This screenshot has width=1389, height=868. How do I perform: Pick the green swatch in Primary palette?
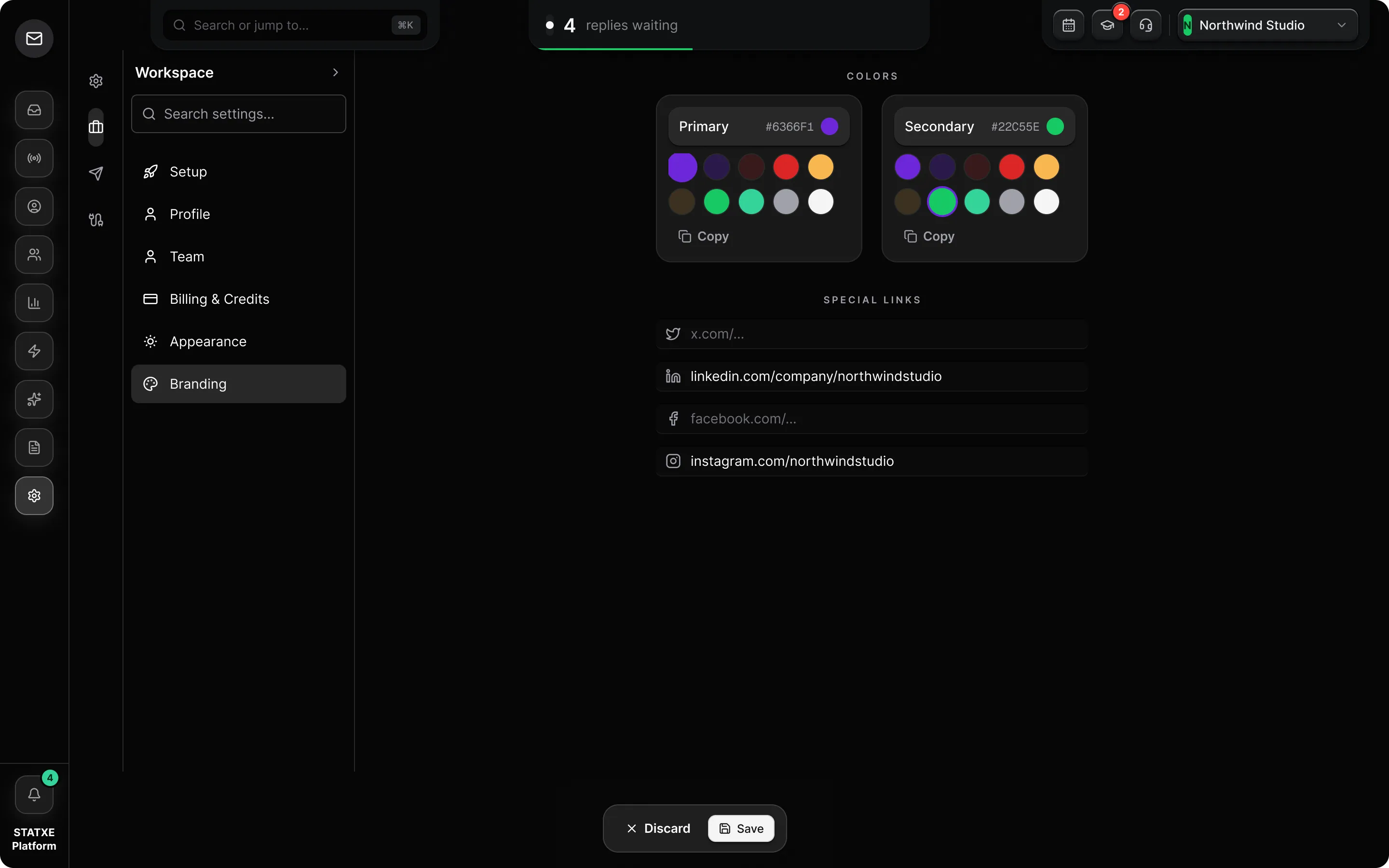[716, 202]
